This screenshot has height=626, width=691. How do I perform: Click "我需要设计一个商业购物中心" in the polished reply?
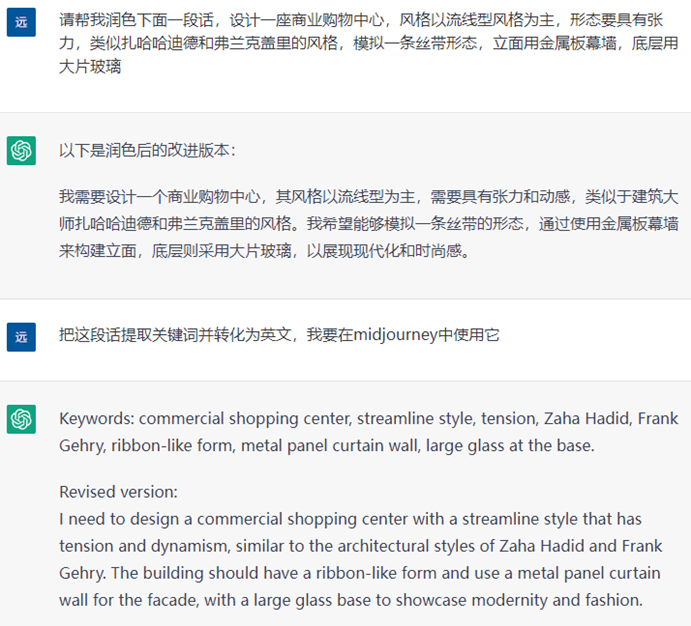(162, 196)
